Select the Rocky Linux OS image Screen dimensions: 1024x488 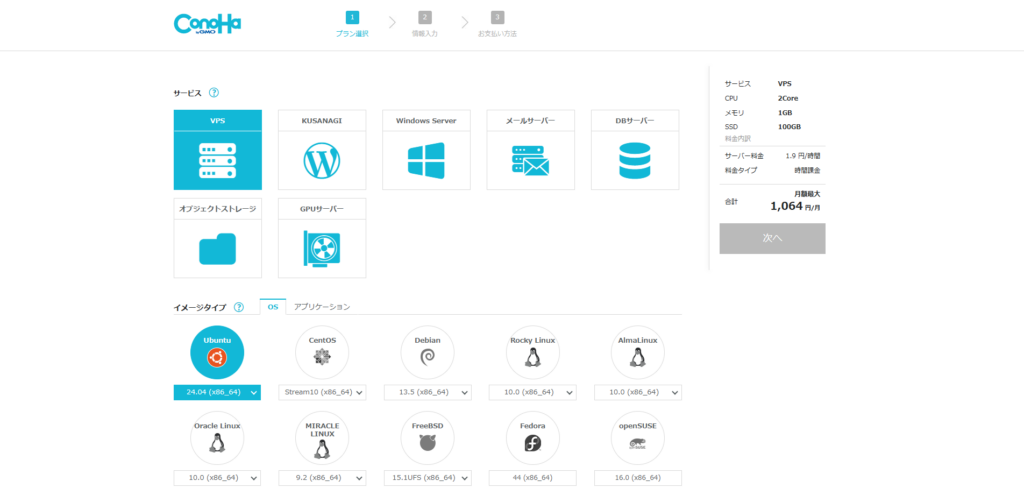click(x=533, y=353)
